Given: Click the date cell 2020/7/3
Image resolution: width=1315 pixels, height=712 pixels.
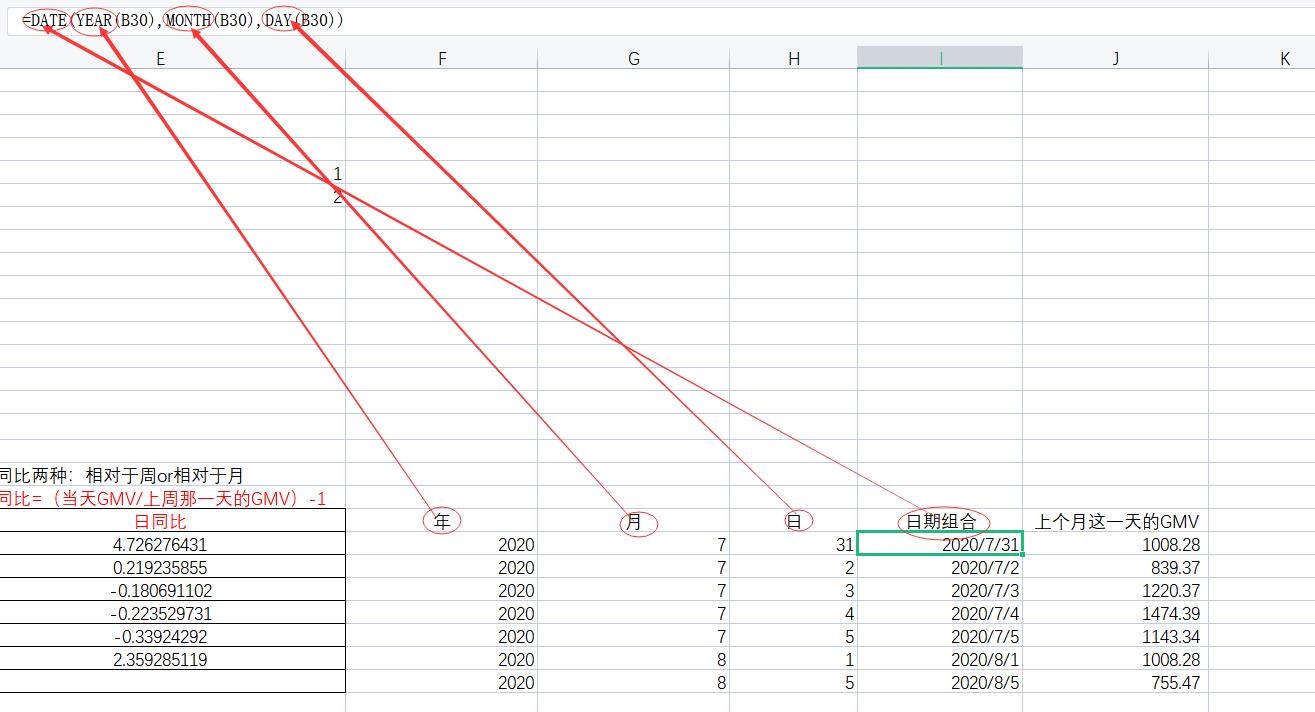Looking at the screenshot, I should 940,591.
